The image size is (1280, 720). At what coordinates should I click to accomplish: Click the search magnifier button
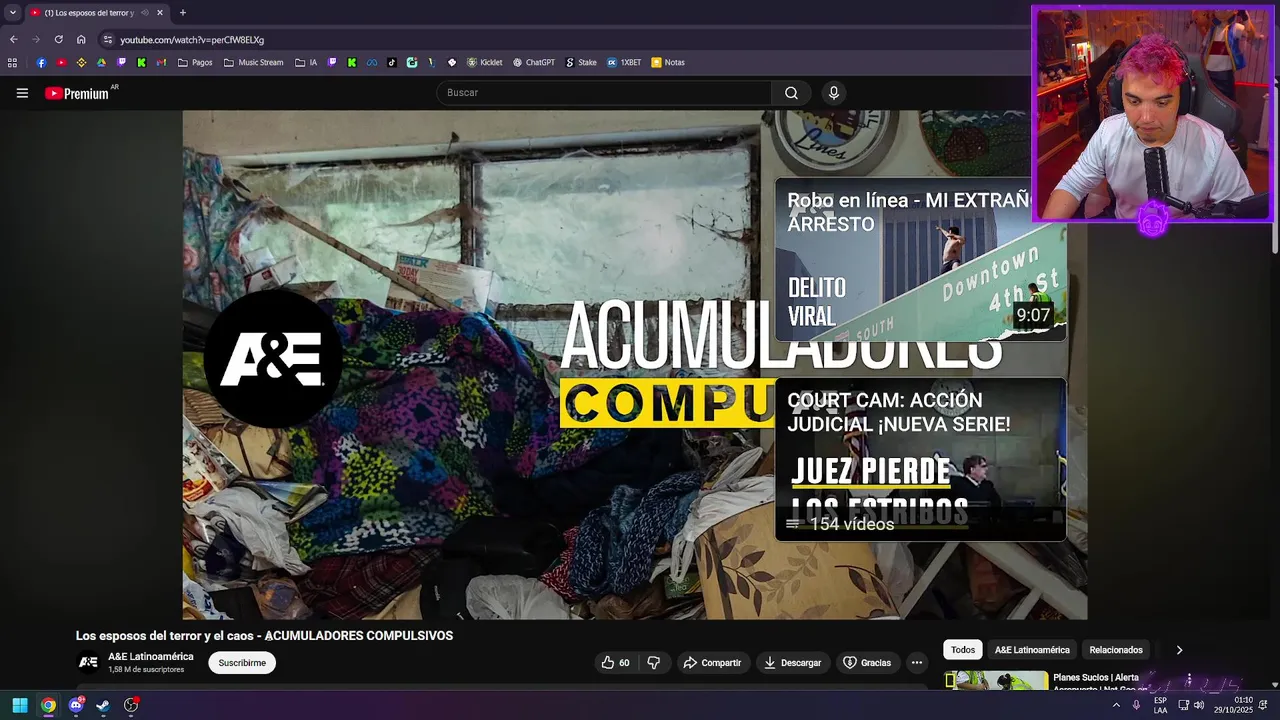791,93
